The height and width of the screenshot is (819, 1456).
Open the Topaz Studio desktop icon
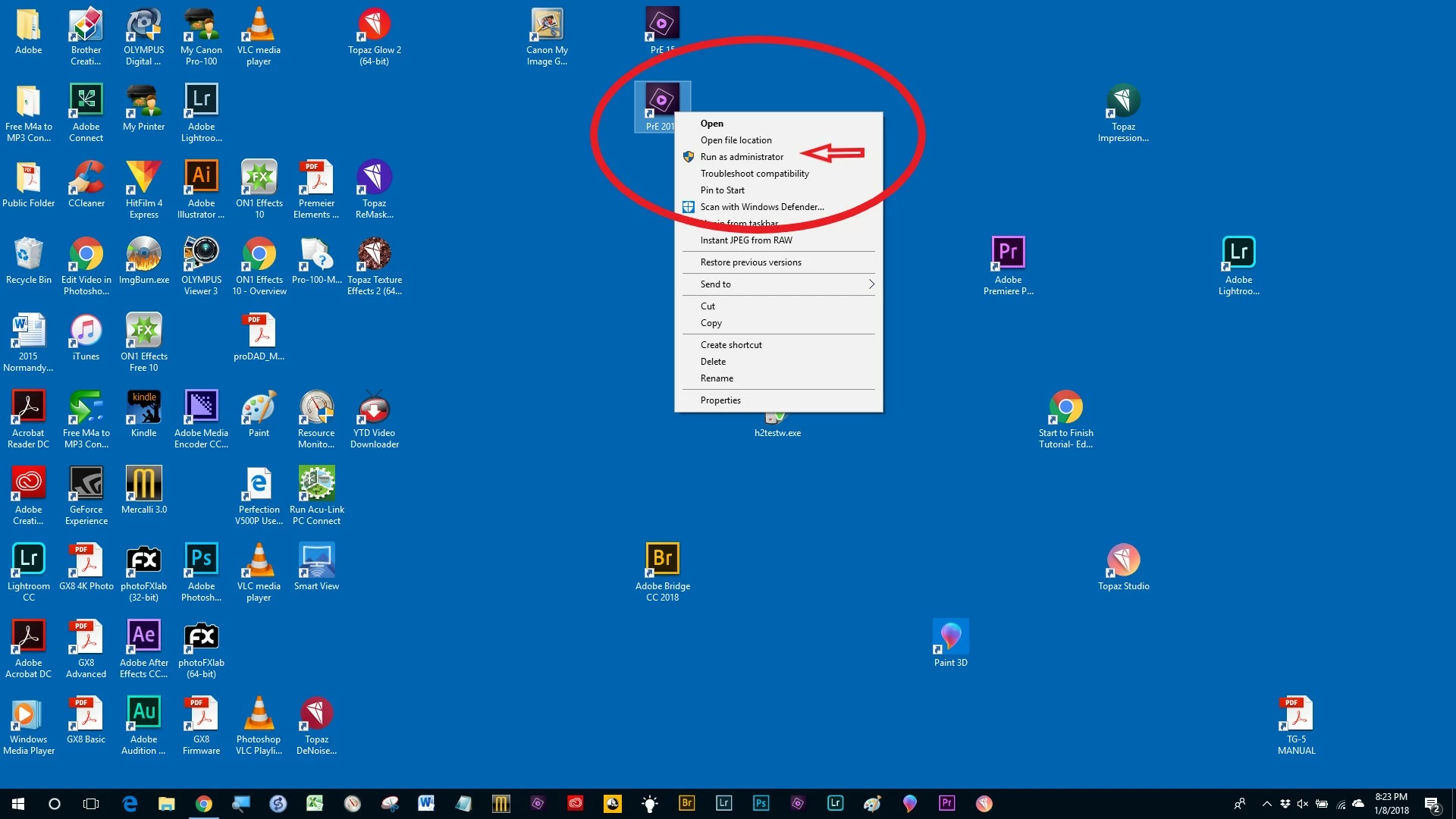point(1123,560)
